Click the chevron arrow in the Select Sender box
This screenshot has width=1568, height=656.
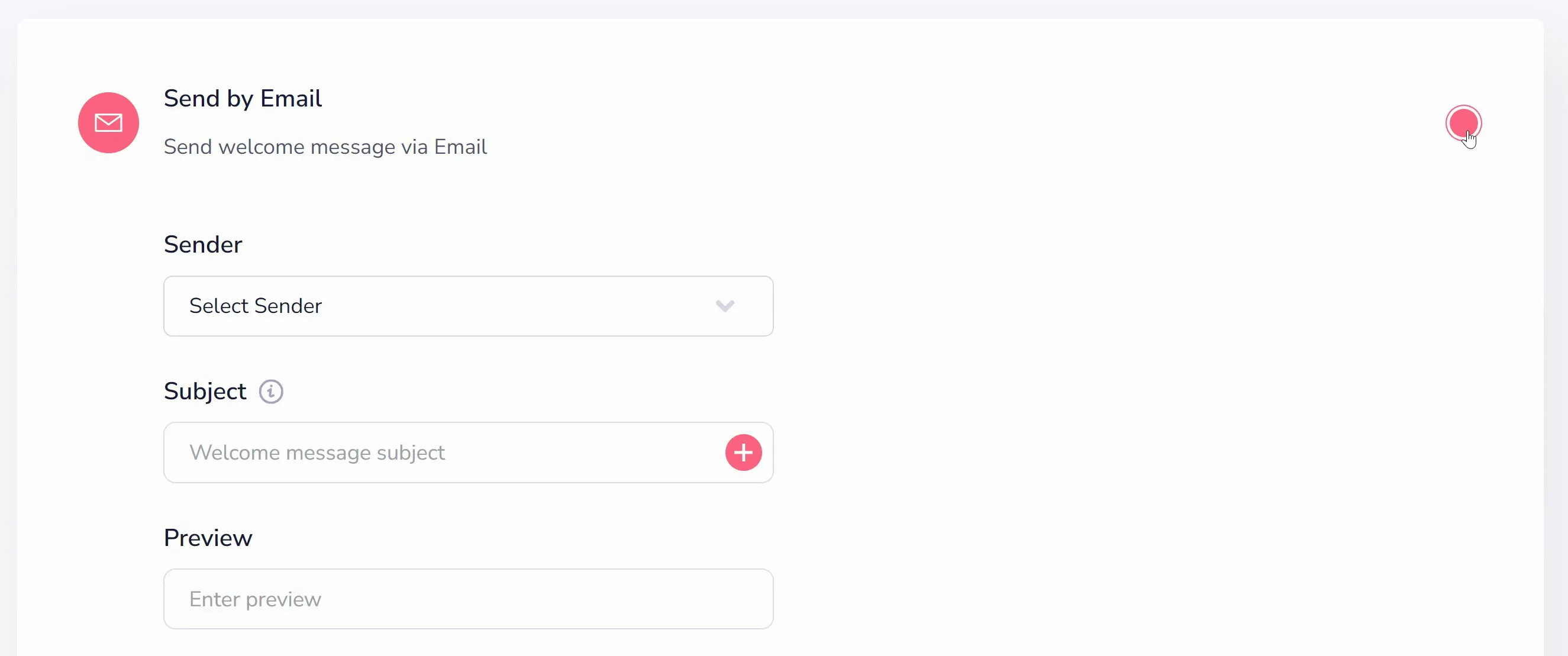[x=724, y=305]
